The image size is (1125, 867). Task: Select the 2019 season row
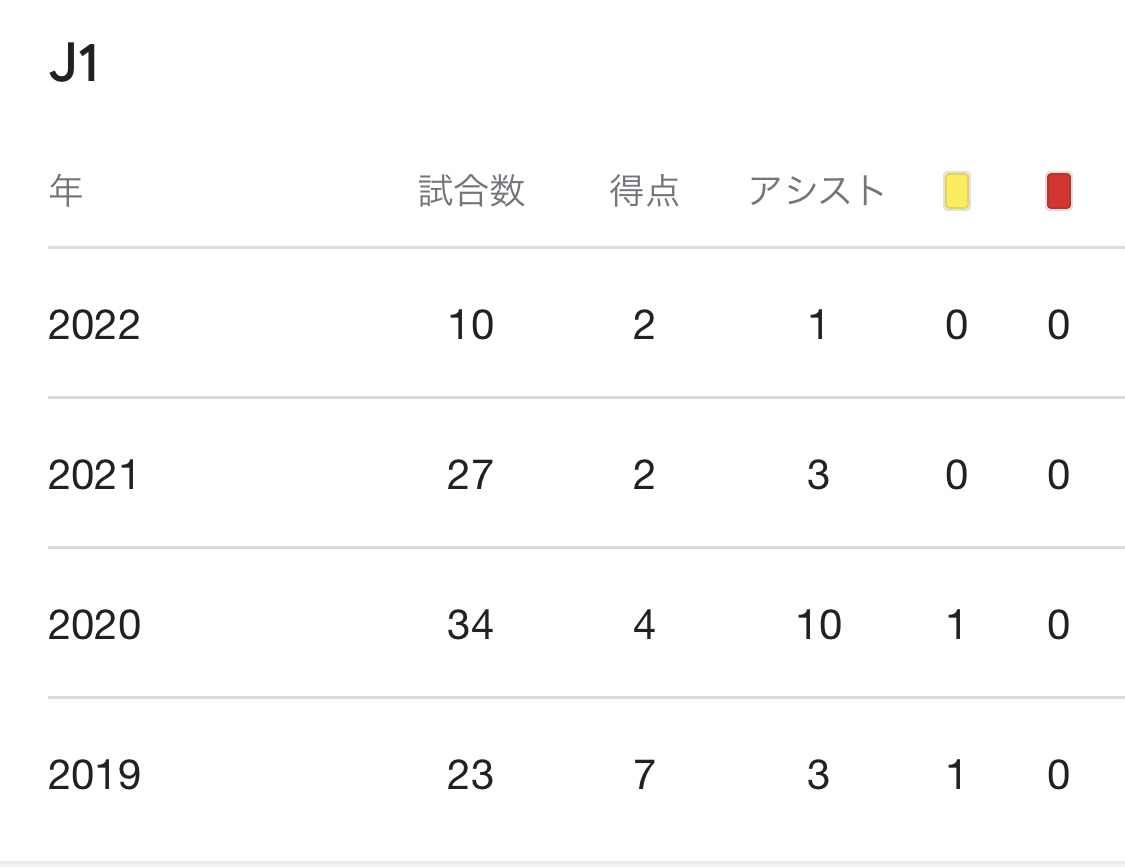tap(586, 774)
